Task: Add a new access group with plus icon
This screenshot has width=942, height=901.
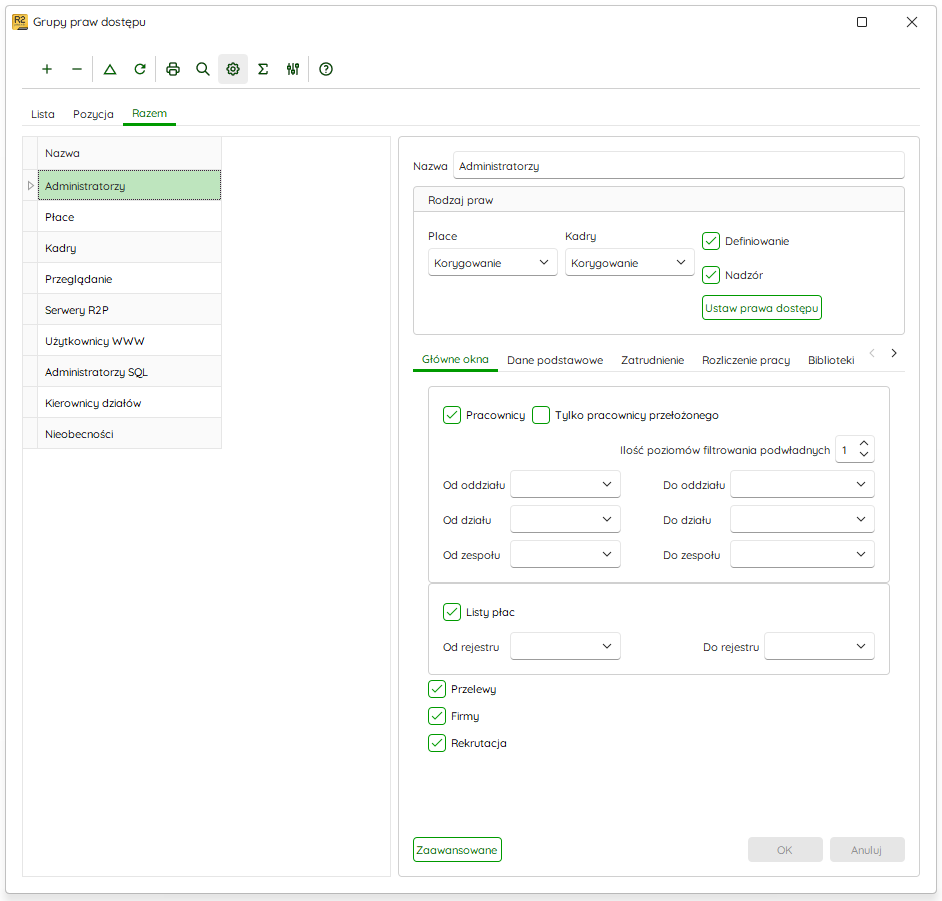Action: coord(47,69)
